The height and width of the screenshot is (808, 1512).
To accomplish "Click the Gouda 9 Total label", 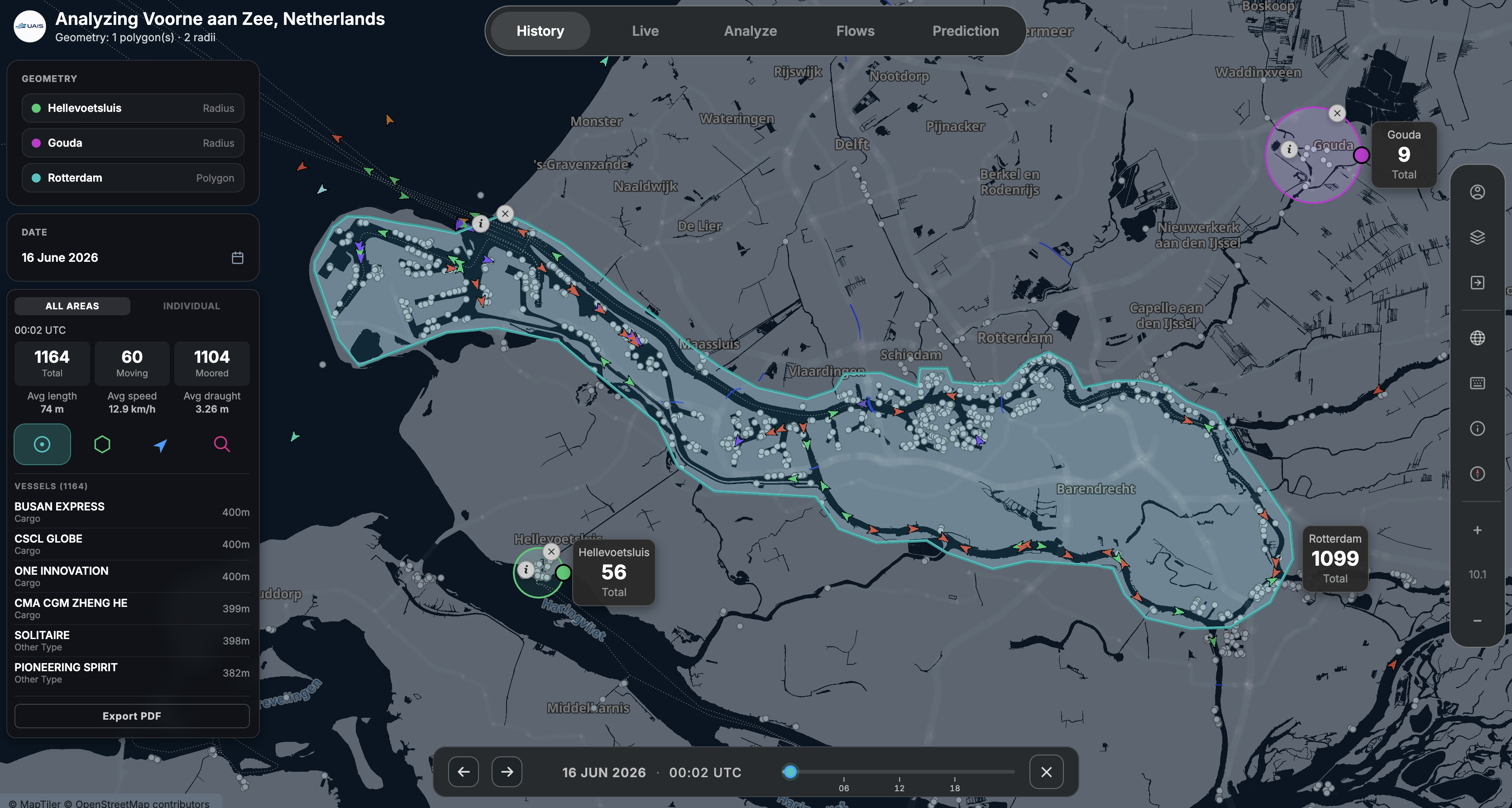I will [x=1403, y=154].
